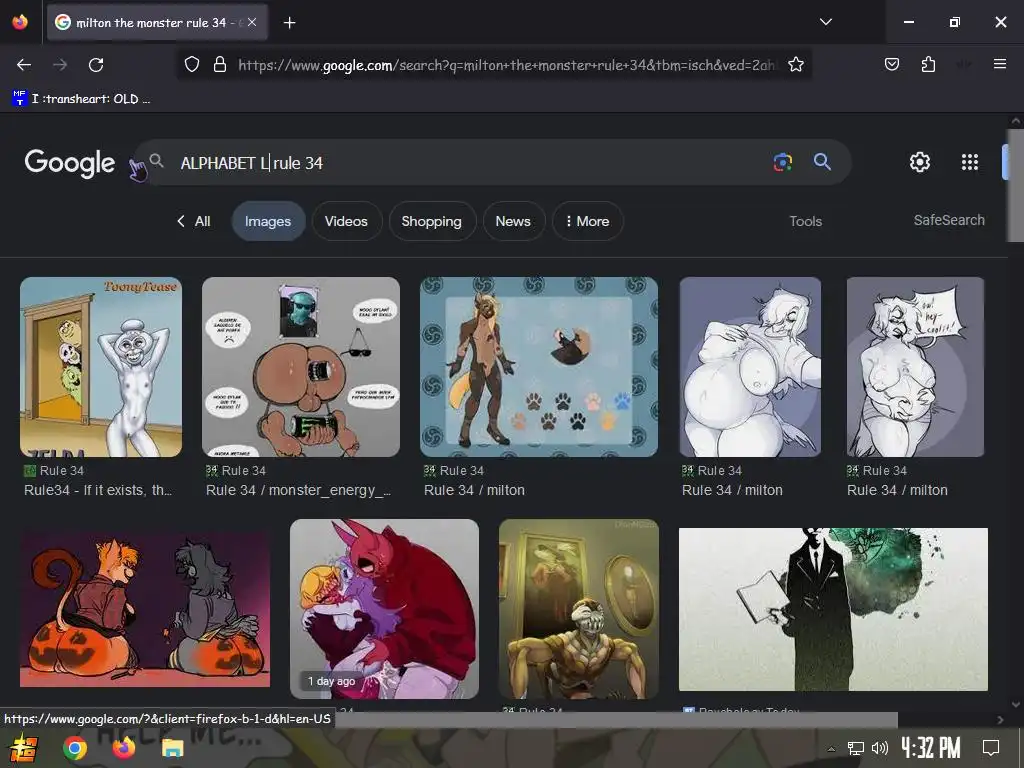Launch Google Chrome from taskbar

point(75,748)
